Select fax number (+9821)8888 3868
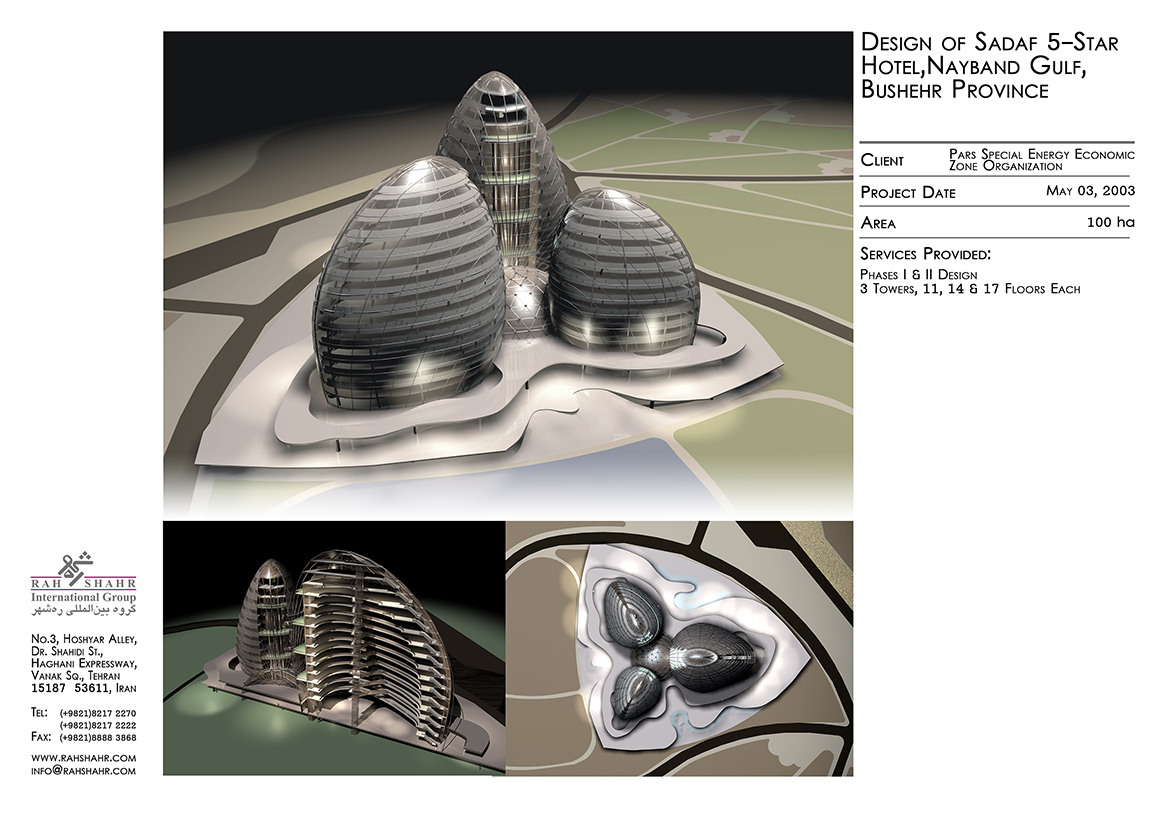1169x827 pixels. pos(98,738)
